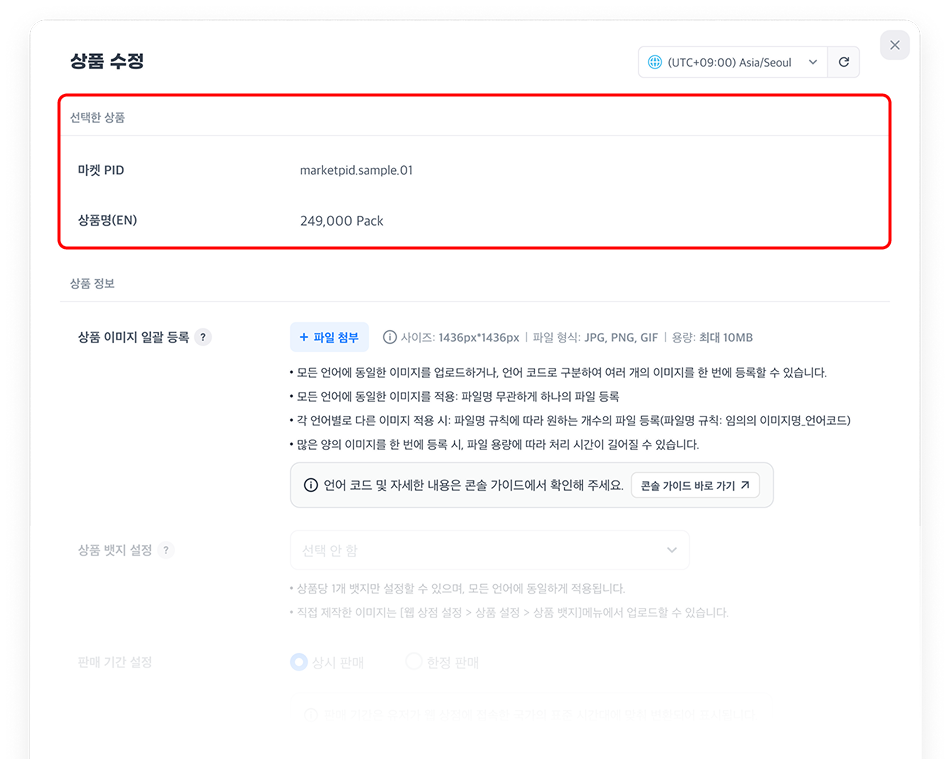This screenshot has height=759, width=949.
Task: Open the Asia/Seoul timezone dropdown
Action: point(733,62)
